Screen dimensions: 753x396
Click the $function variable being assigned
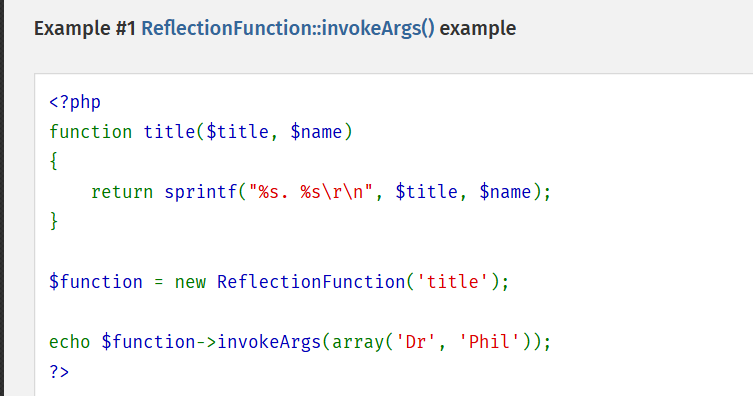tap(96, 282)
